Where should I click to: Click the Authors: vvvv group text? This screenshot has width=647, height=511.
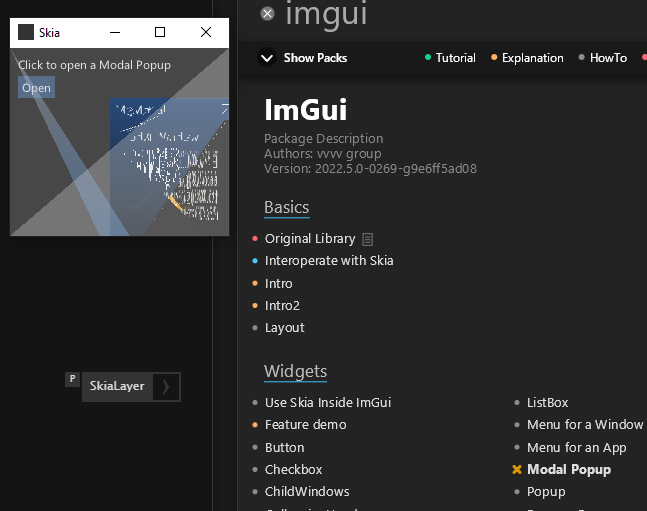point(323,154)
